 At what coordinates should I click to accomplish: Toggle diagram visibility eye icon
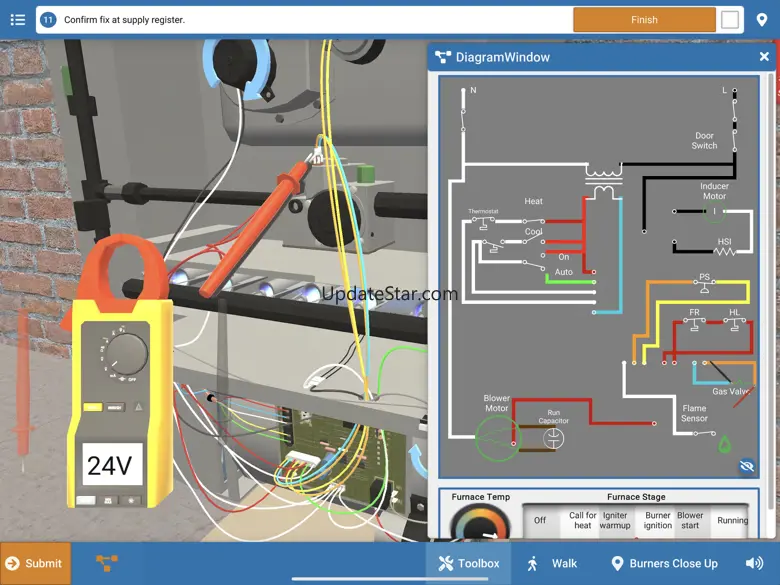747,466
